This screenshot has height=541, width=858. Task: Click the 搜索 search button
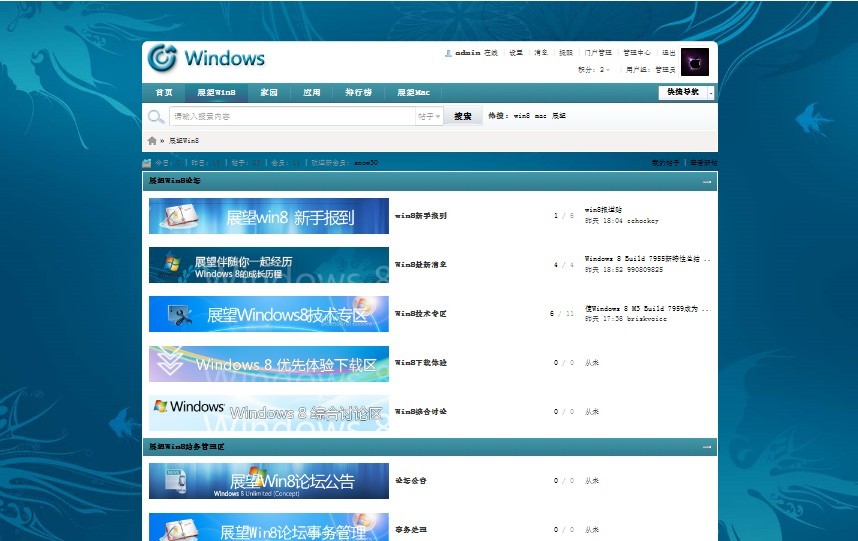click(463, 116)
